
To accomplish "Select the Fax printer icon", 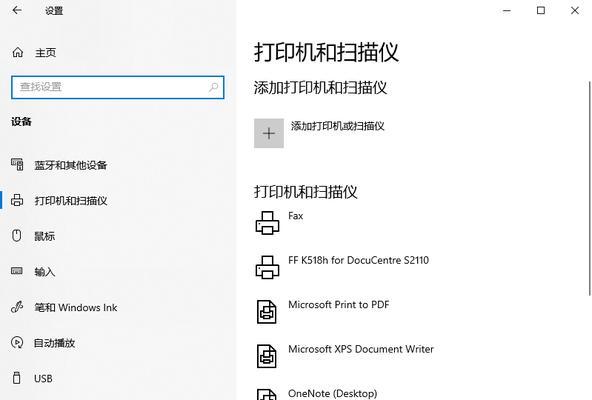I will (267, 223).
